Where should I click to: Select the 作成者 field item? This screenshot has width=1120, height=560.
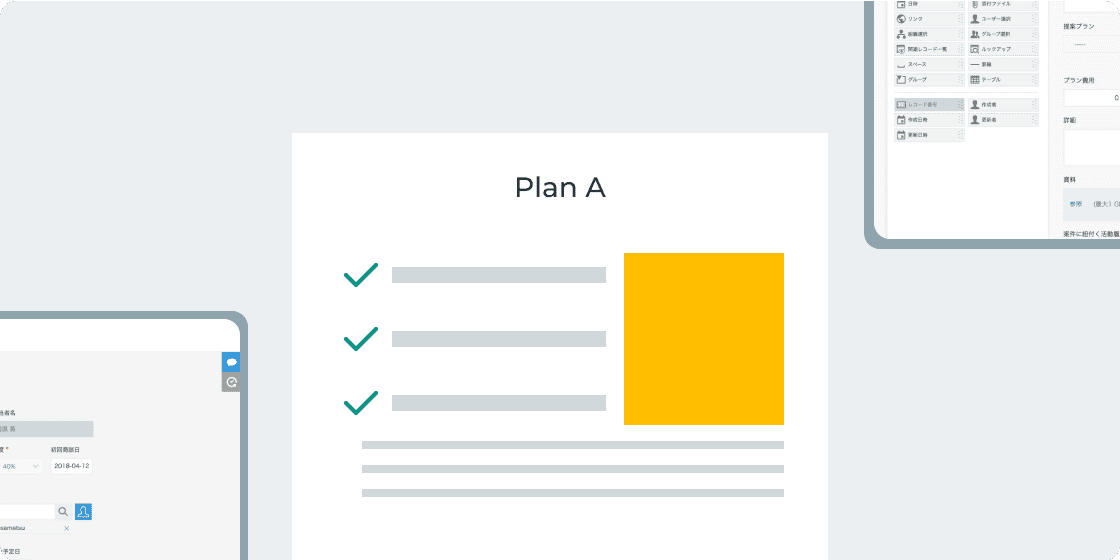(1002, 104)
